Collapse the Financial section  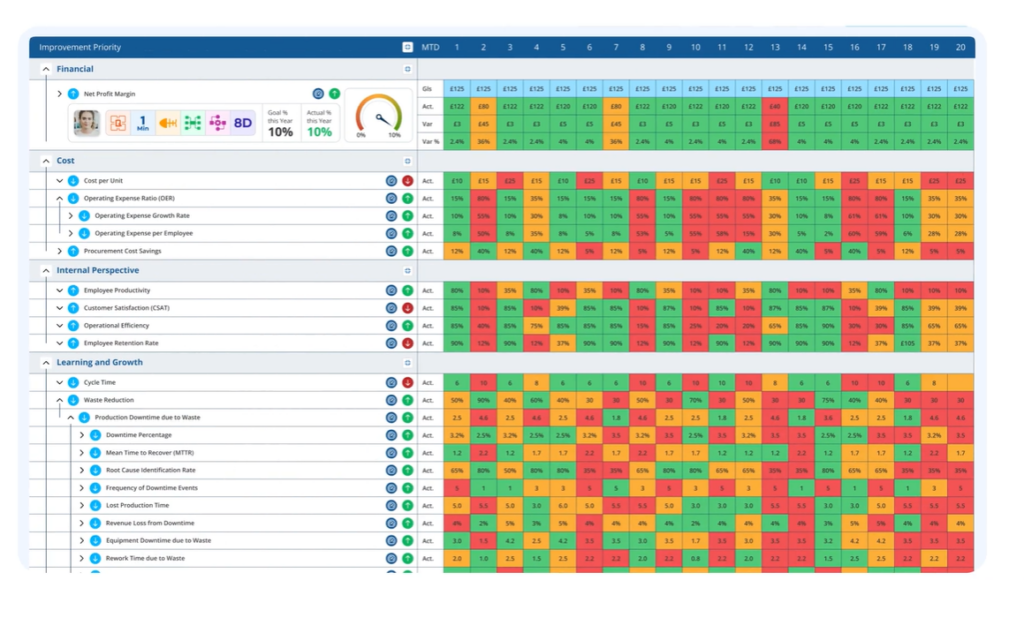(x=46, y=69)
